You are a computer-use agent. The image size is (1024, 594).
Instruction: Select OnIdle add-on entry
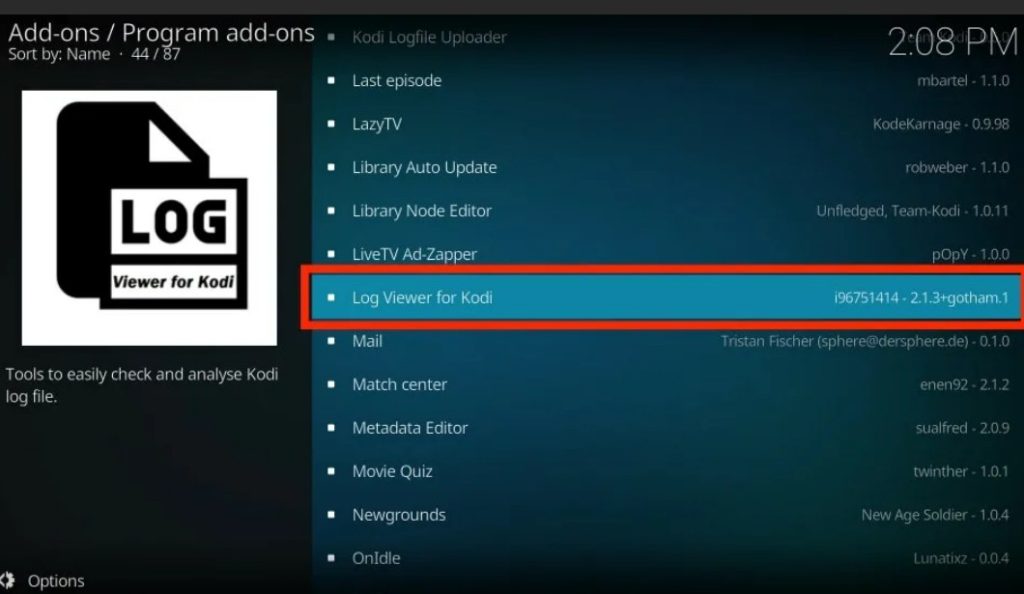pos(668,558)
